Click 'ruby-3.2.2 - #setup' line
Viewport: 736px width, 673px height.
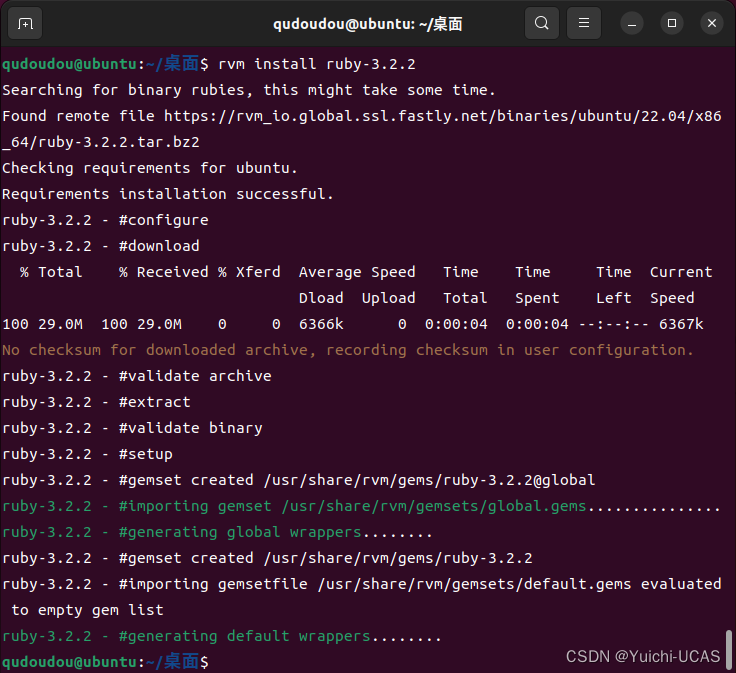coord(87,454)
